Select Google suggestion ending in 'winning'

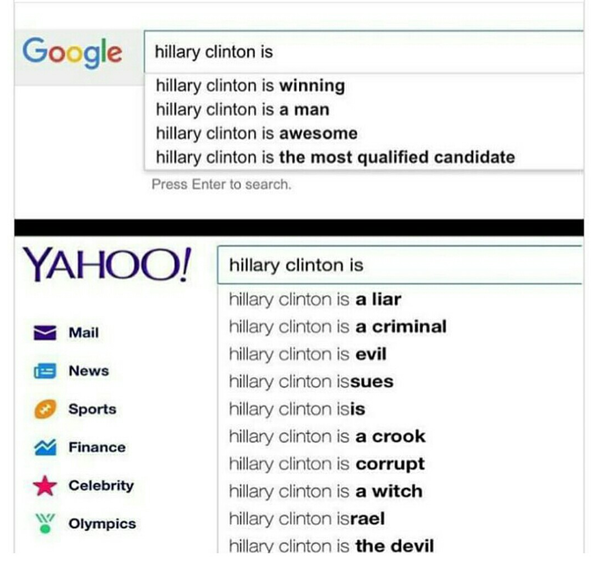coord(250,85)
